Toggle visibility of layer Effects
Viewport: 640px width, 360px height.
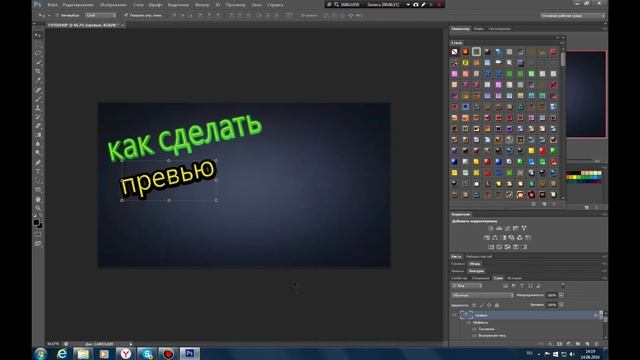[468, 322]
